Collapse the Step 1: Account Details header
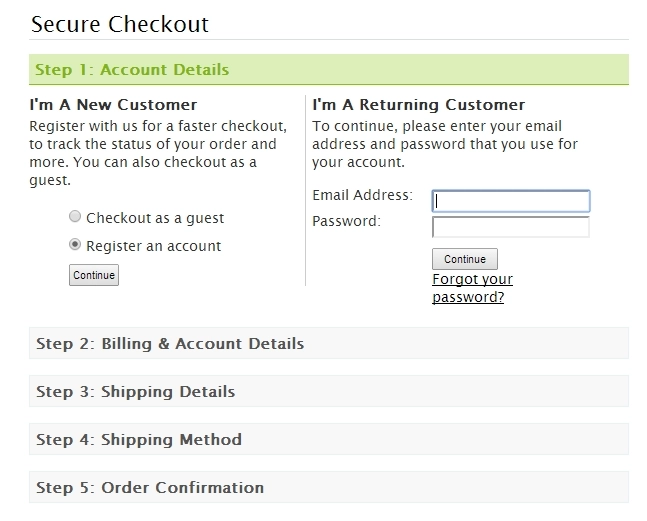The height and width of the screenshot is (521, 647). [x=329, y=69]
